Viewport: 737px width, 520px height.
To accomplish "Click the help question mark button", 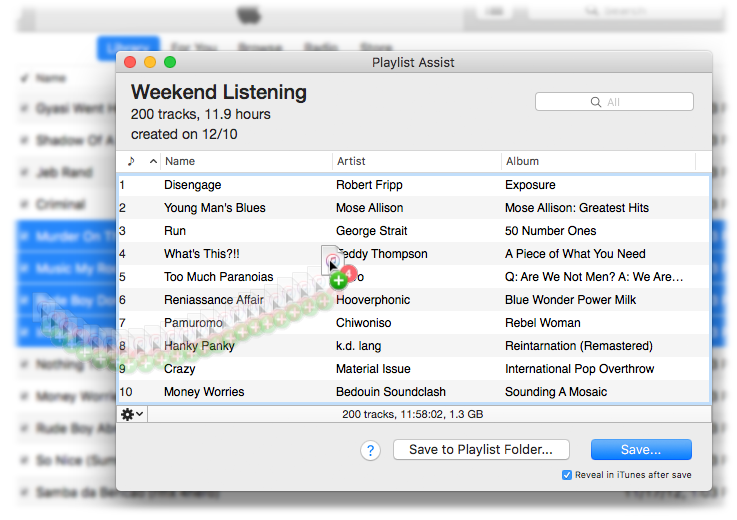I will (370, 450).
